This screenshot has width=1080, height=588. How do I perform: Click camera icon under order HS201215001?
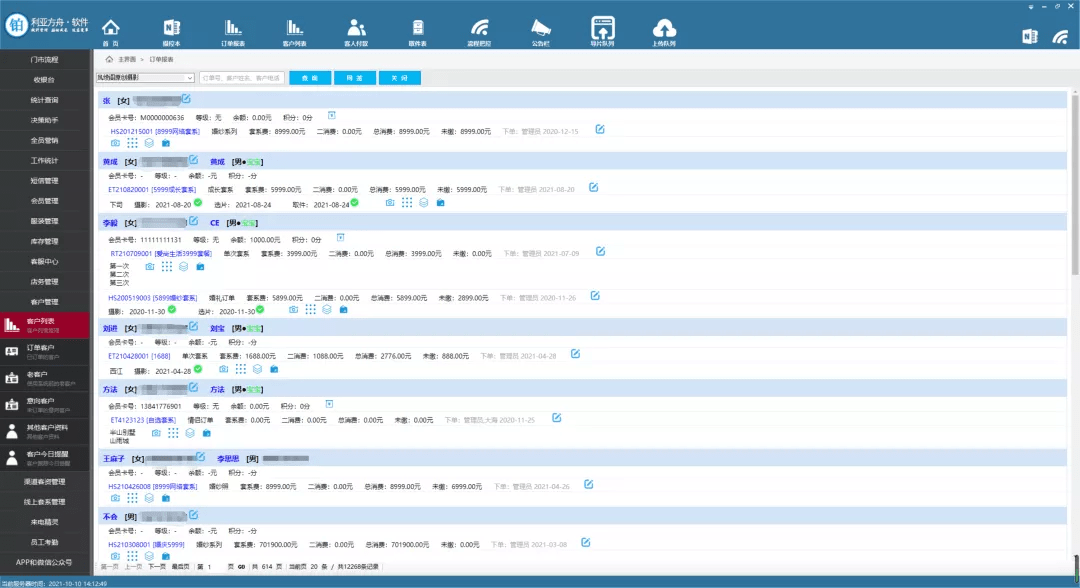click(x=115, y=143)
